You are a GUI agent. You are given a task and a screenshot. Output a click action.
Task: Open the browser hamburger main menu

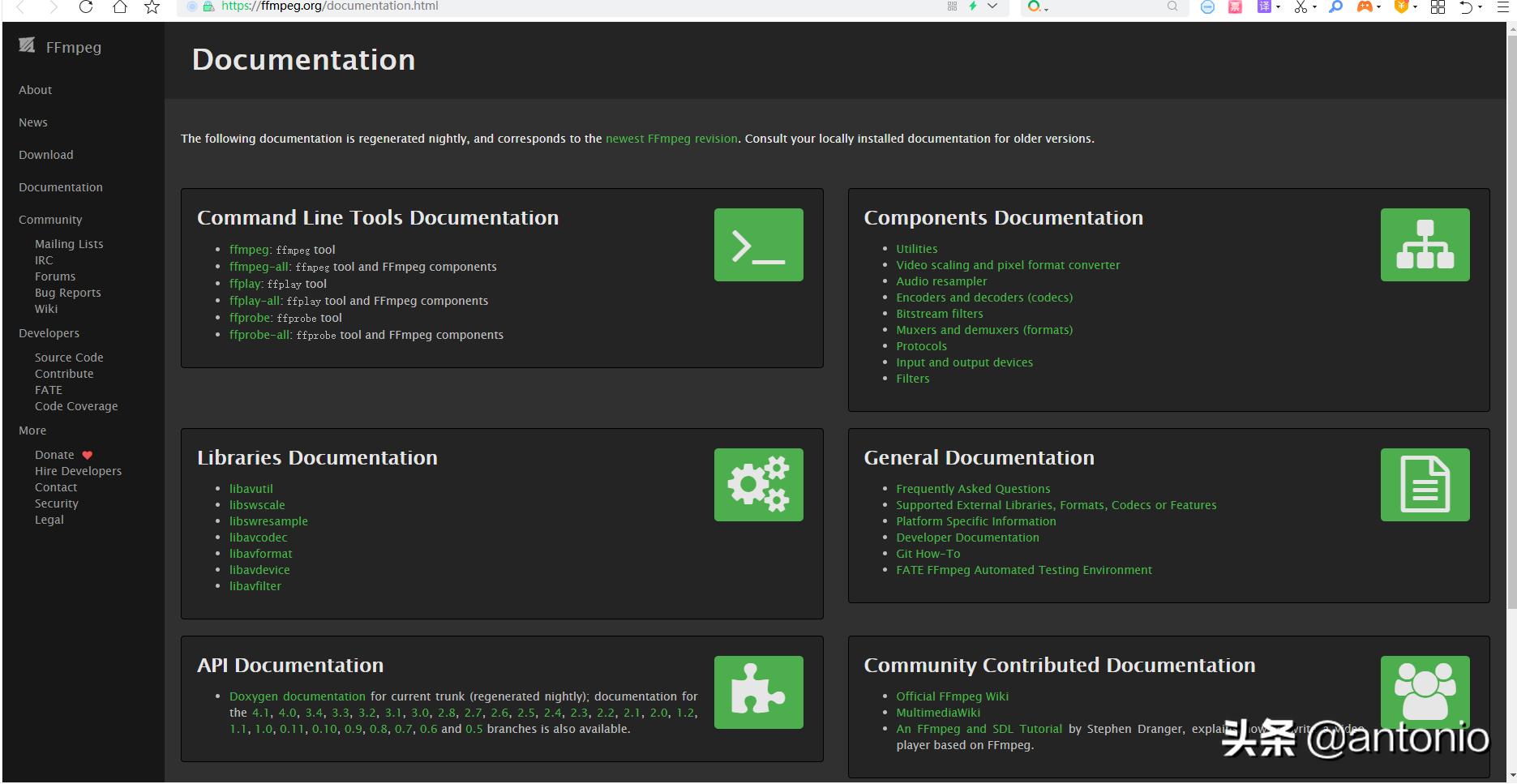(x=1502, y=7)
